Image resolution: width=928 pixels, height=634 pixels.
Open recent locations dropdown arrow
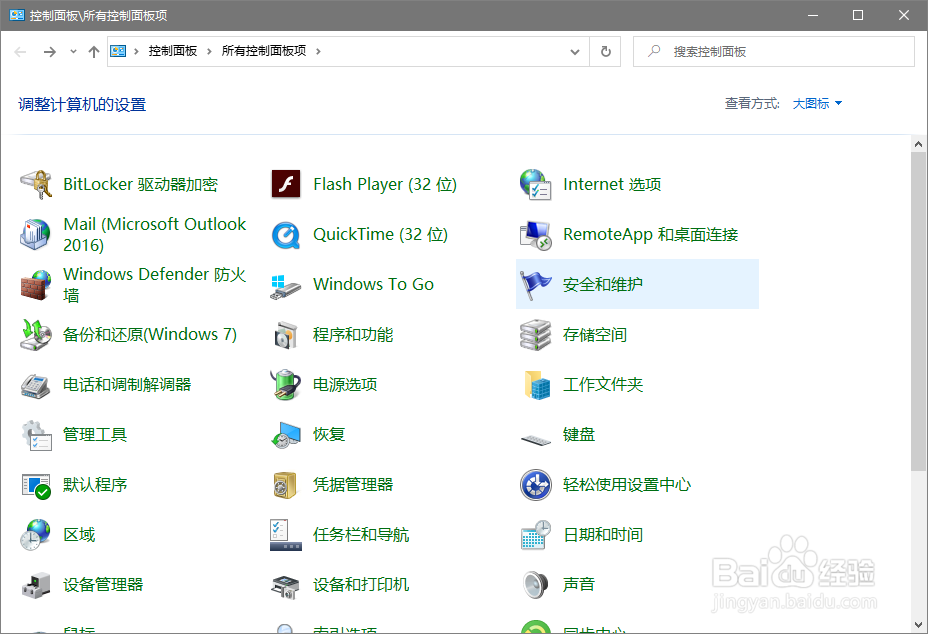(x=73, y=52)
